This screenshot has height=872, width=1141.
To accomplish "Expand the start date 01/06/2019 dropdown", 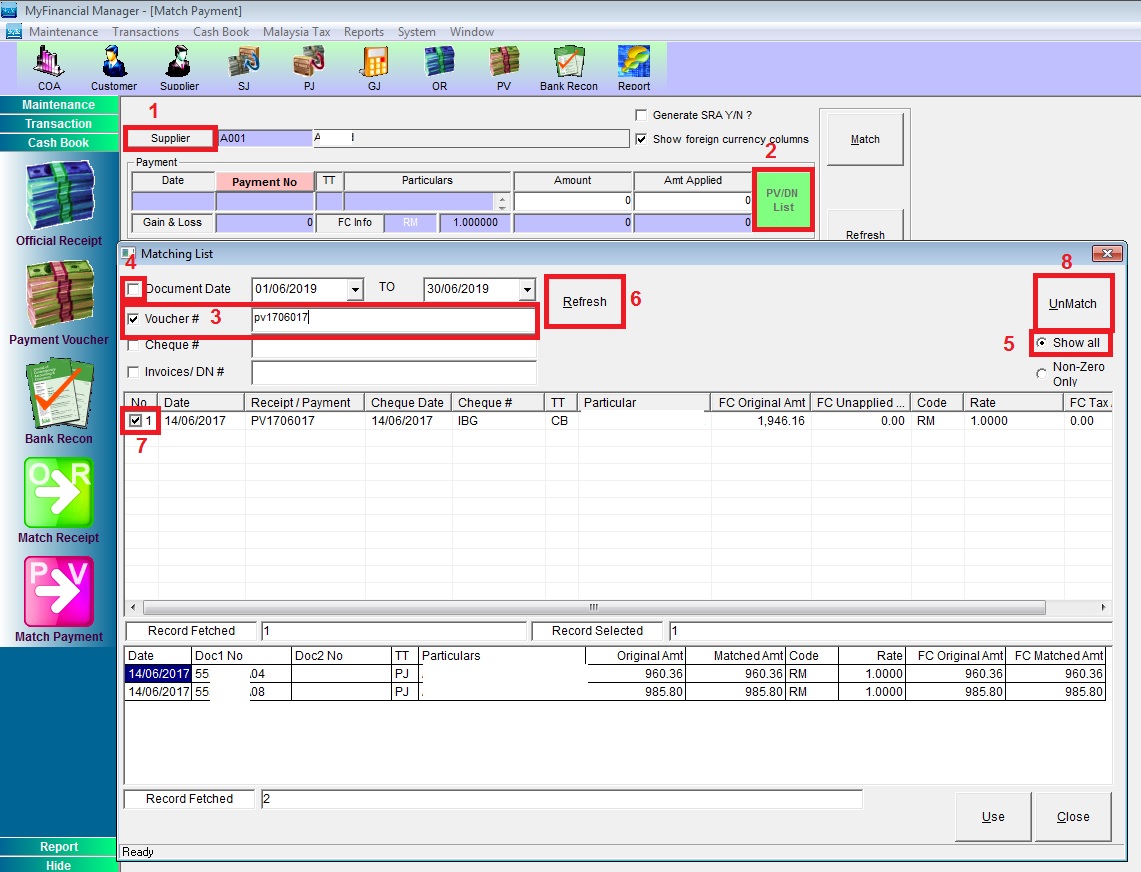I will pos(354,290).
